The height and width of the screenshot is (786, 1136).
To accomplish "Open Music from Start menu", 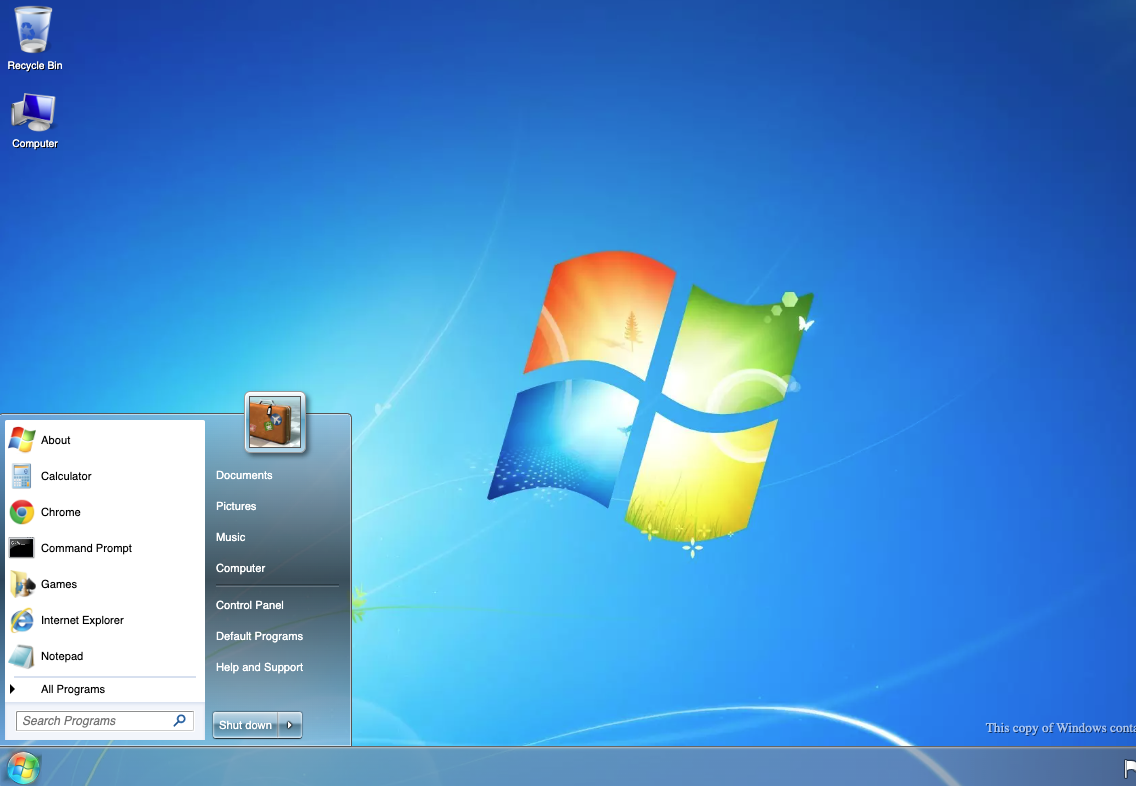I will pos(230,538).
